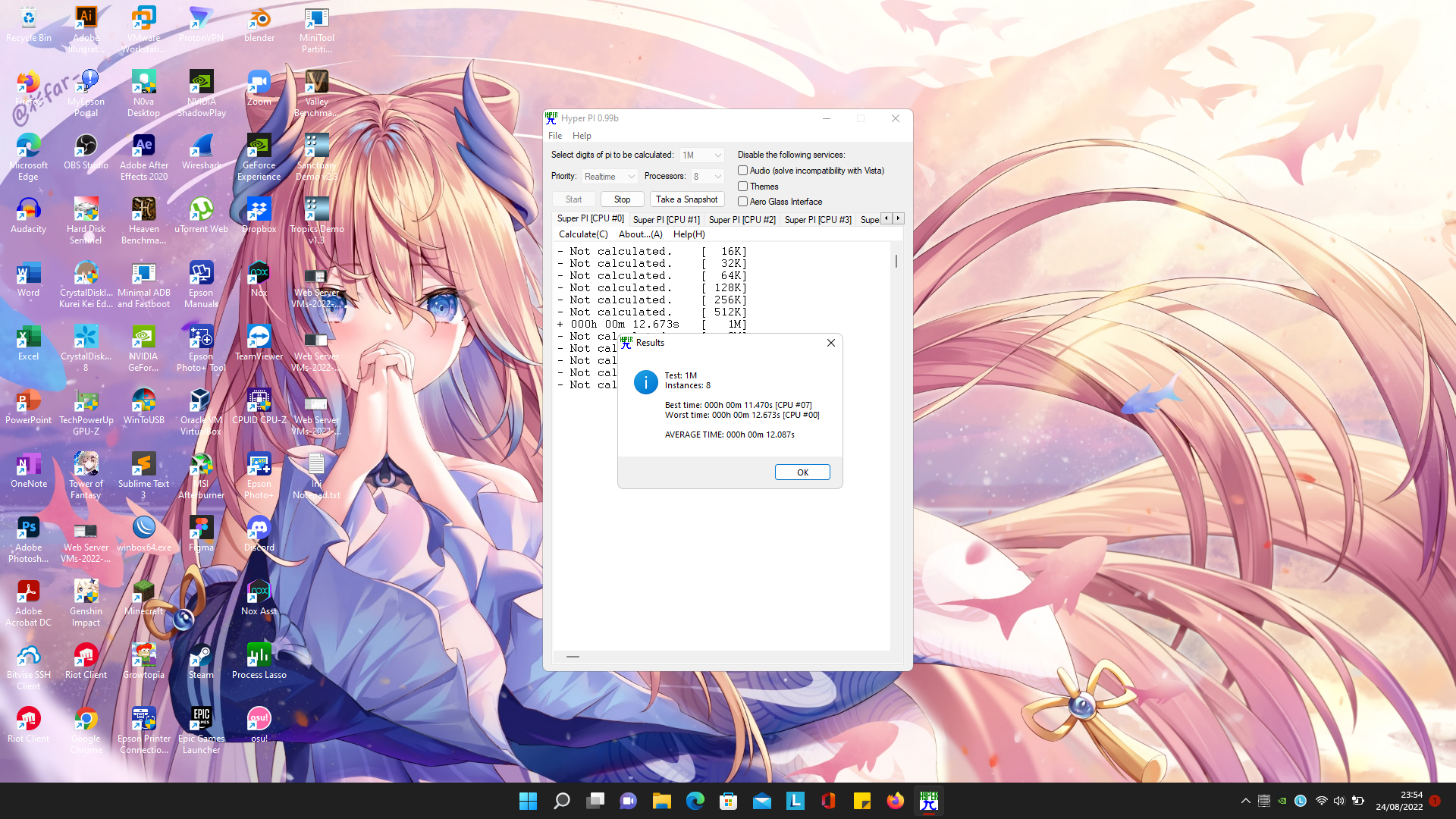The height and width of the screenshot is (819, 1456).
Task: Open Epic Games Launcher shortcut
Action: point(201,730)
